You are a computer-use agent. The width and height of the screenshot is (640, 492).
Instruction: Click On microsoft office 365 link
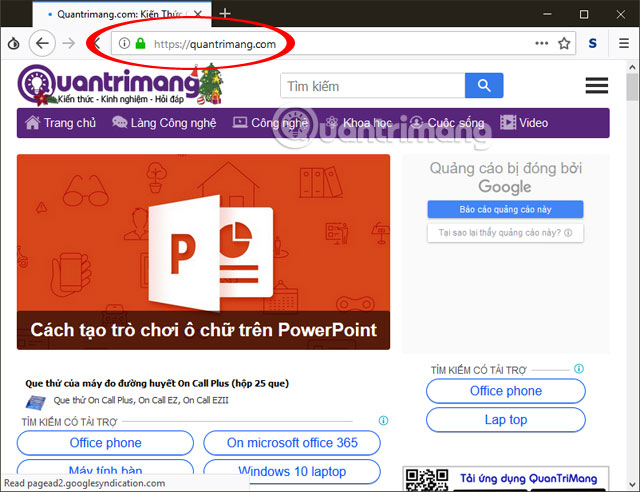pyautogui.click(x=292, y=443)
